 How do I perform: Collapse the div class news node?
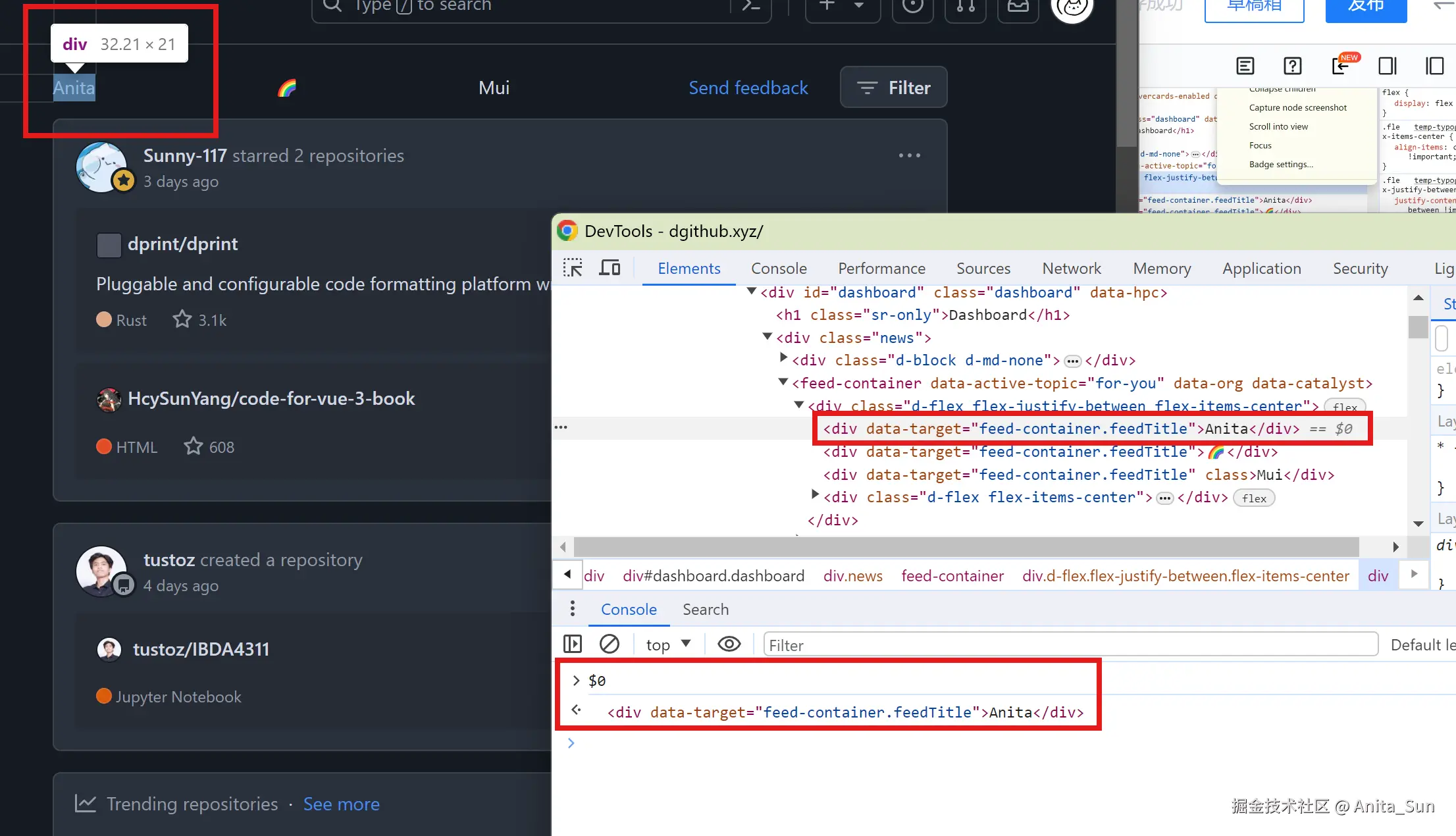click(767, 337)
